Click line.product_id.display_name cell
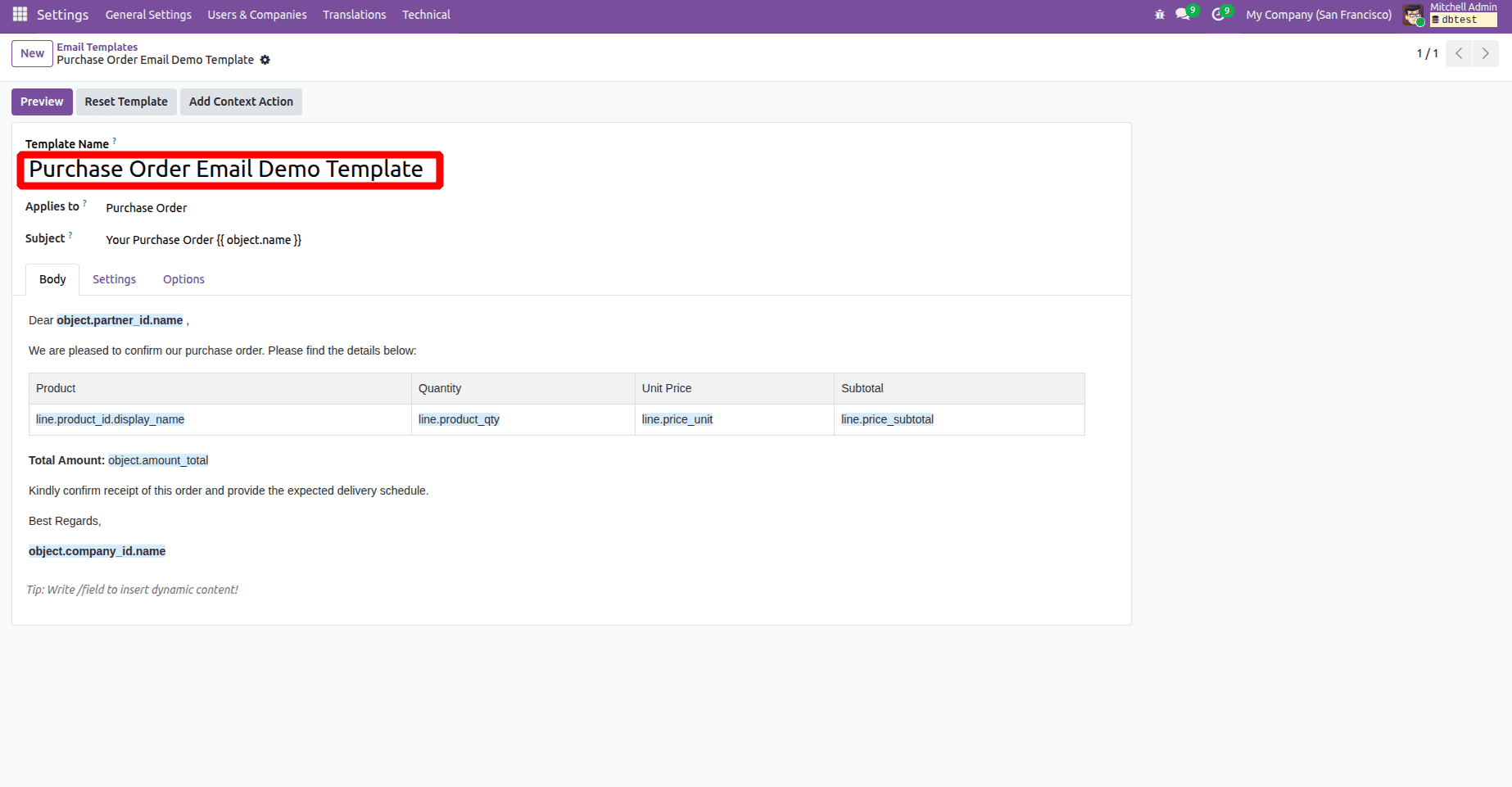Screen dimensions: 1512x787 (x=220, y=419)
